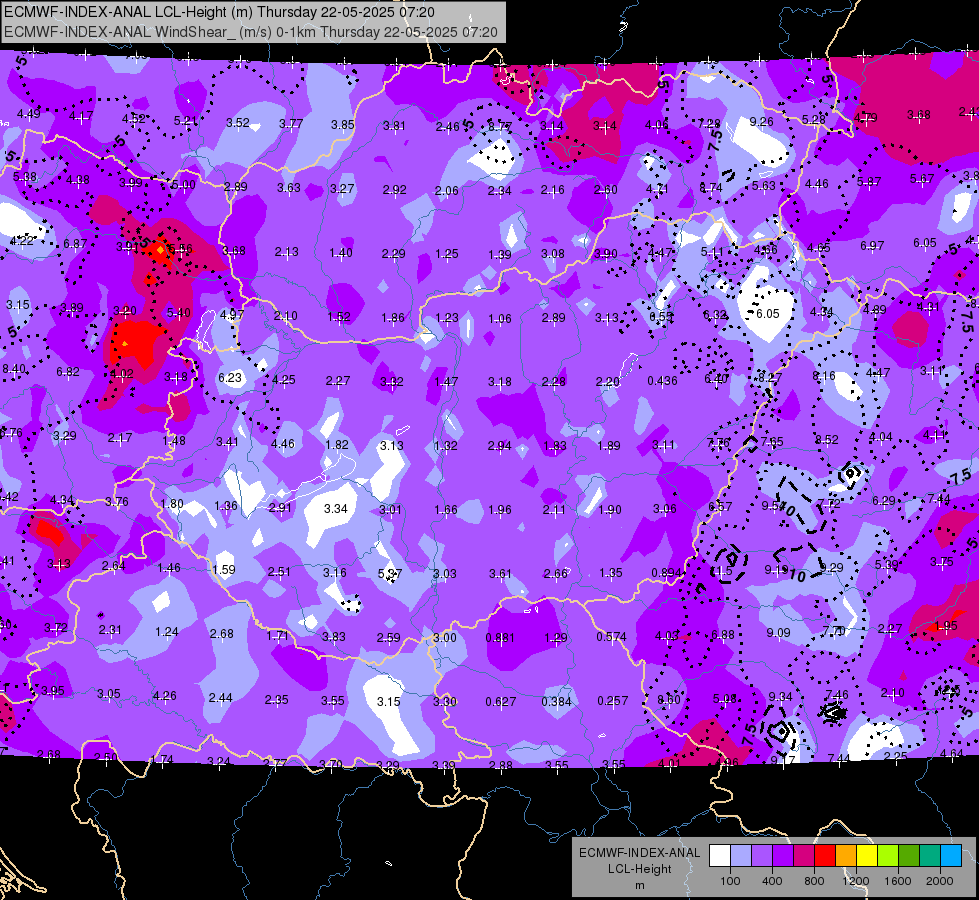Click the wind shear value '8.60'

tap(669, 700)
